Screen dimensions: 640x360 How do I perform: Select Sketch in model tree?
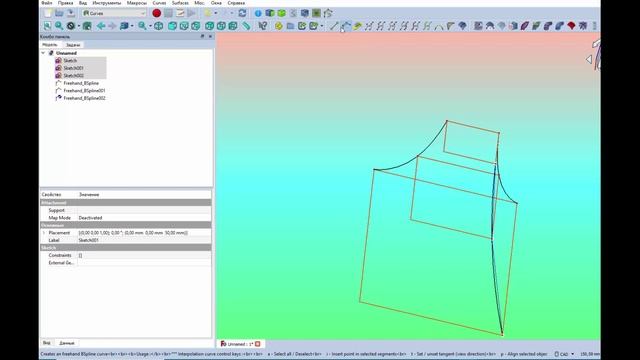tap(70, 60)
